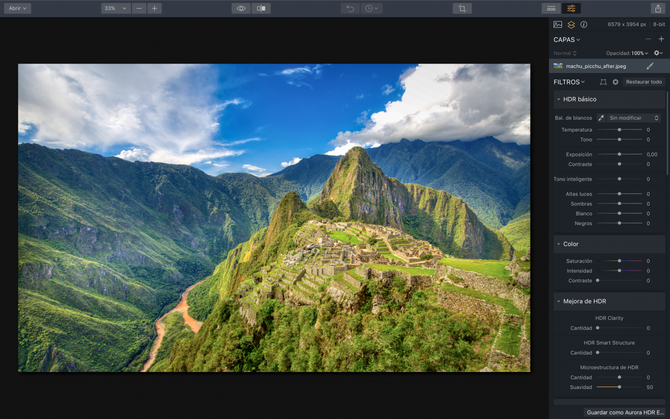Collapse the CAPAS section
Viewport: 670px width, 419px height.
[567, 39]
